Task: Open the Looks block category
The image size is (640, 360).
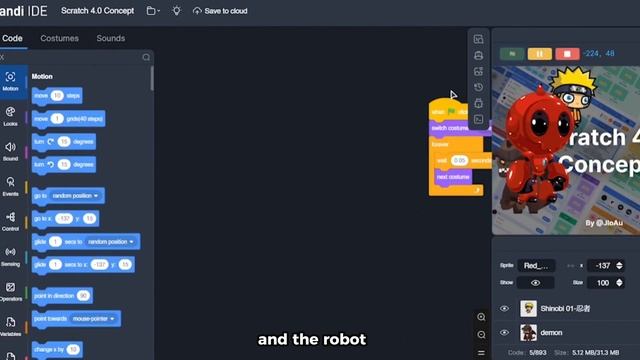Action: (11, 116)
